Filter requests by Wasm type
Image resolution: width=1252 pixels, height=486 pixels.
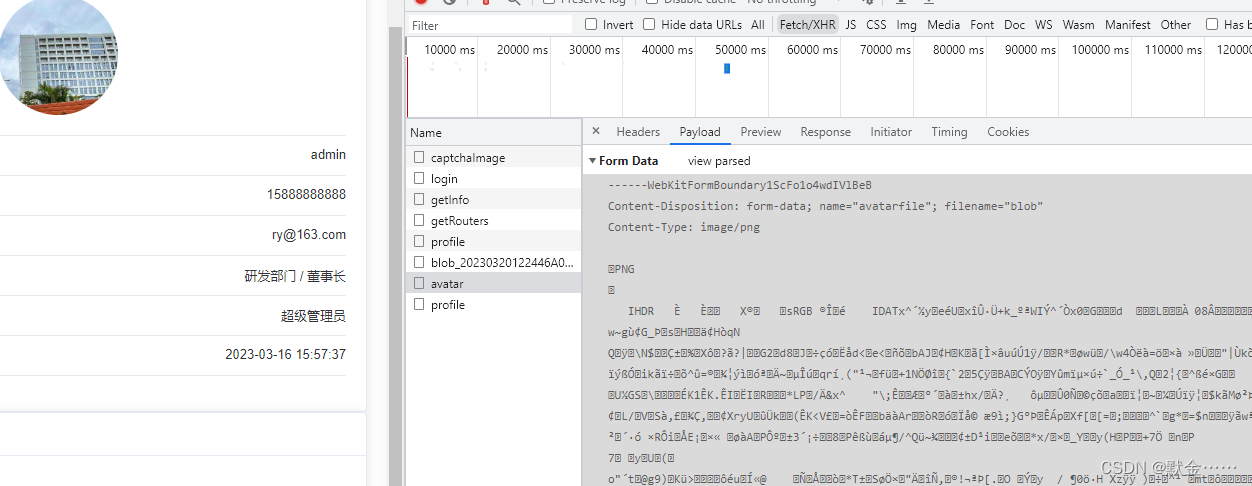(x=1078, y=25)
